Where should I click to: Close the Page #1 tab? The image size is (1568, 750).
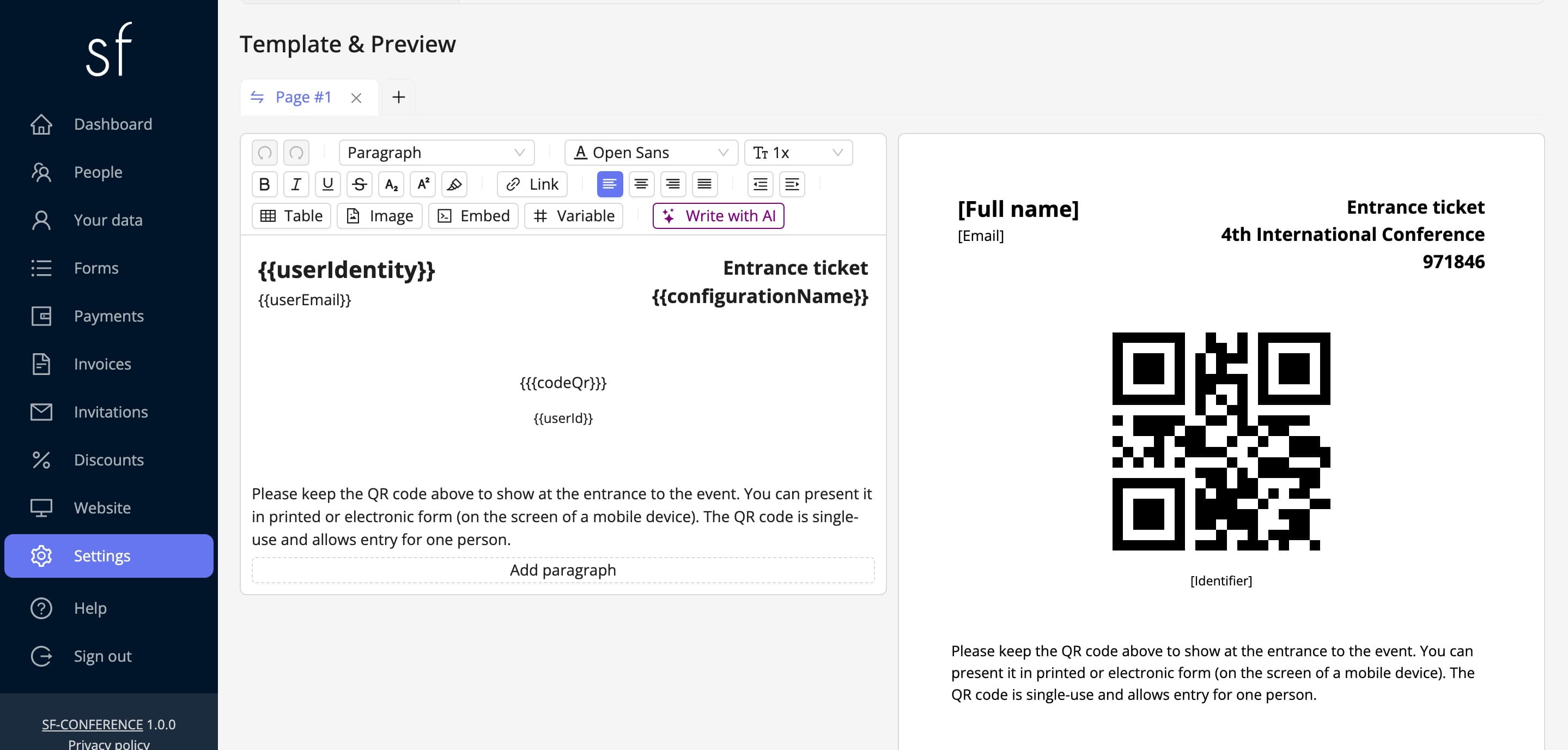pos(356,98)
